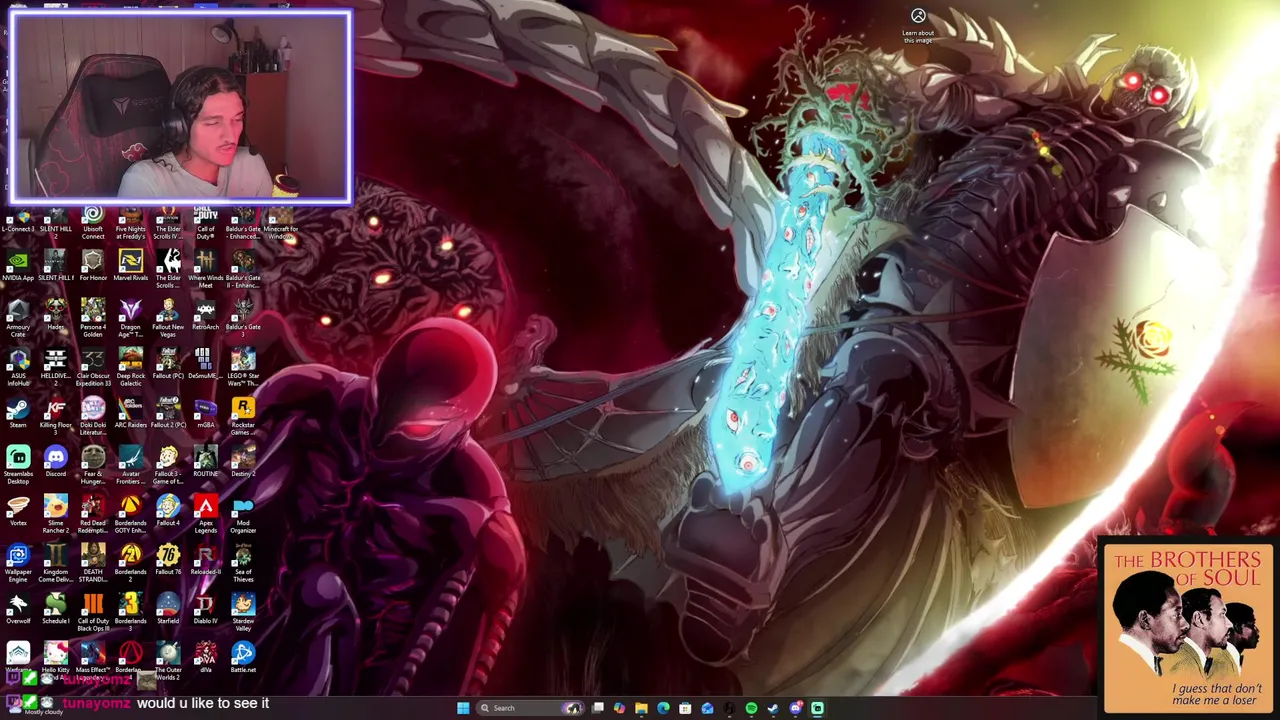The image size is (1280, 720).
Task: Select the Where Winds Meet icon
Action: click(205, 269)
